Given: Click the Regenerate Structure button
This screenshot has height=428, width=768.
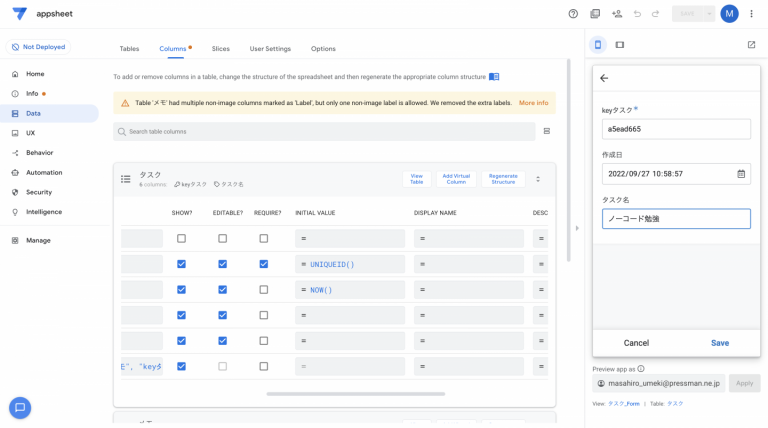Looking at the screenshot, I should pyautogui.click(x=503, y=179).
